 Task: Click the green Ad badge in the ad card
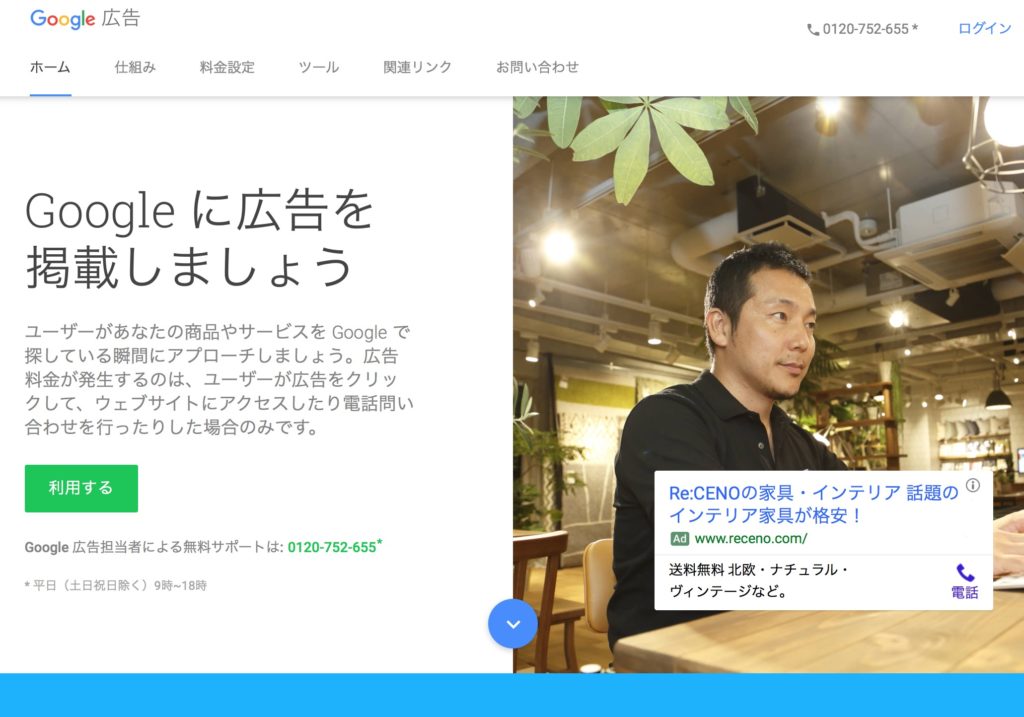(679, 539)
